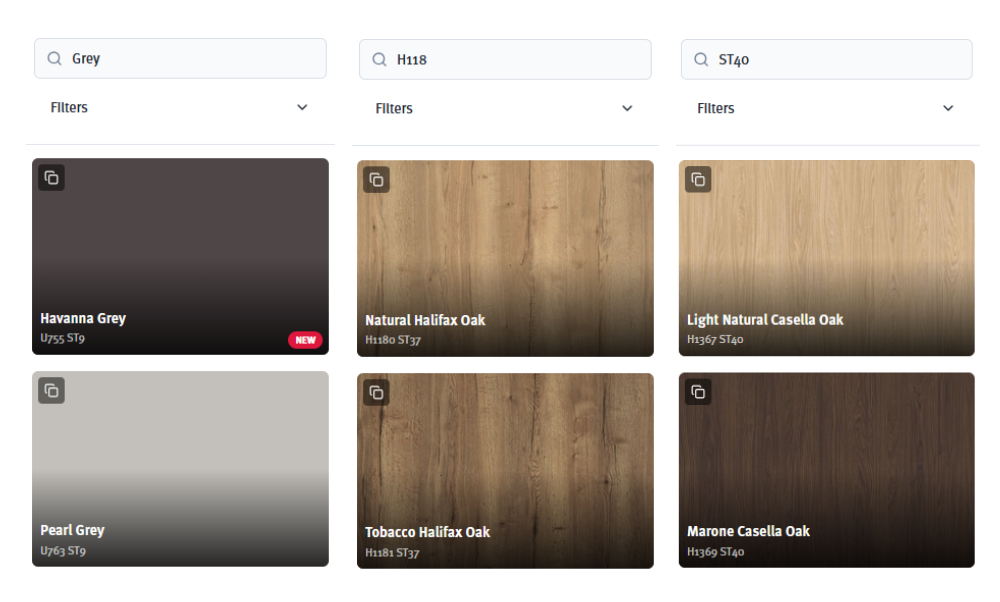The height and width of the screenshot is (602, 1000).
Task: Click the chevron next to Filters below Grey
Action: (302, 107)
